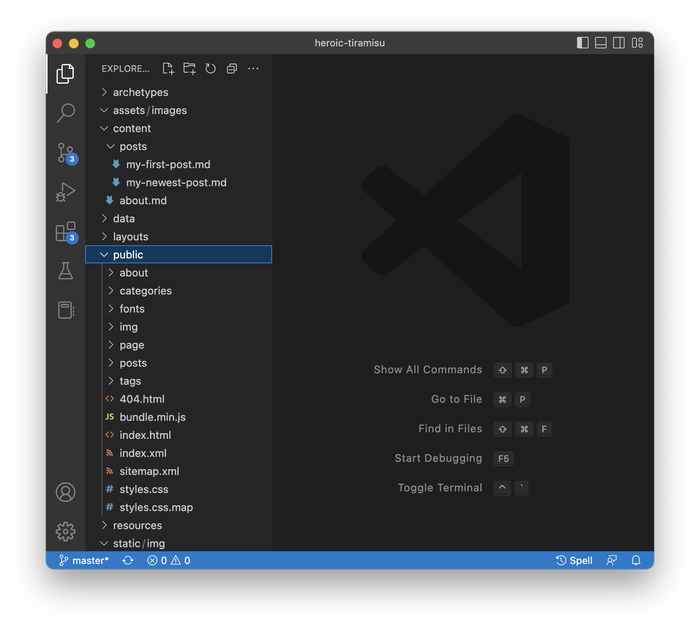Open notifications bell
700x630 pixels.
click(636, 560)
